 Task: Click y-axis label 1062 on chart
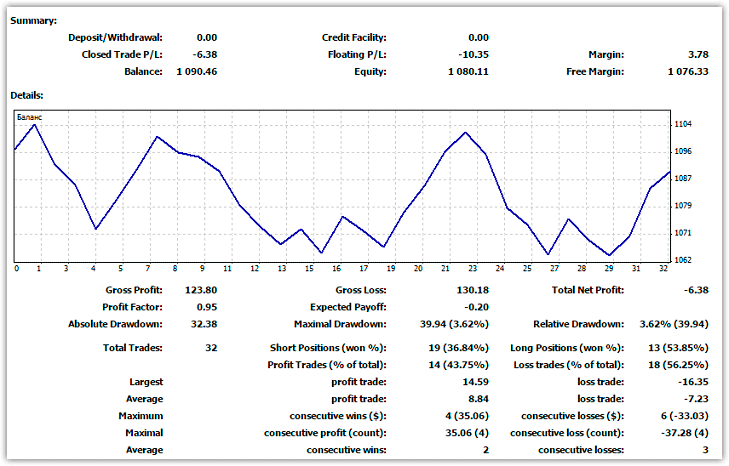pos(684,260)
